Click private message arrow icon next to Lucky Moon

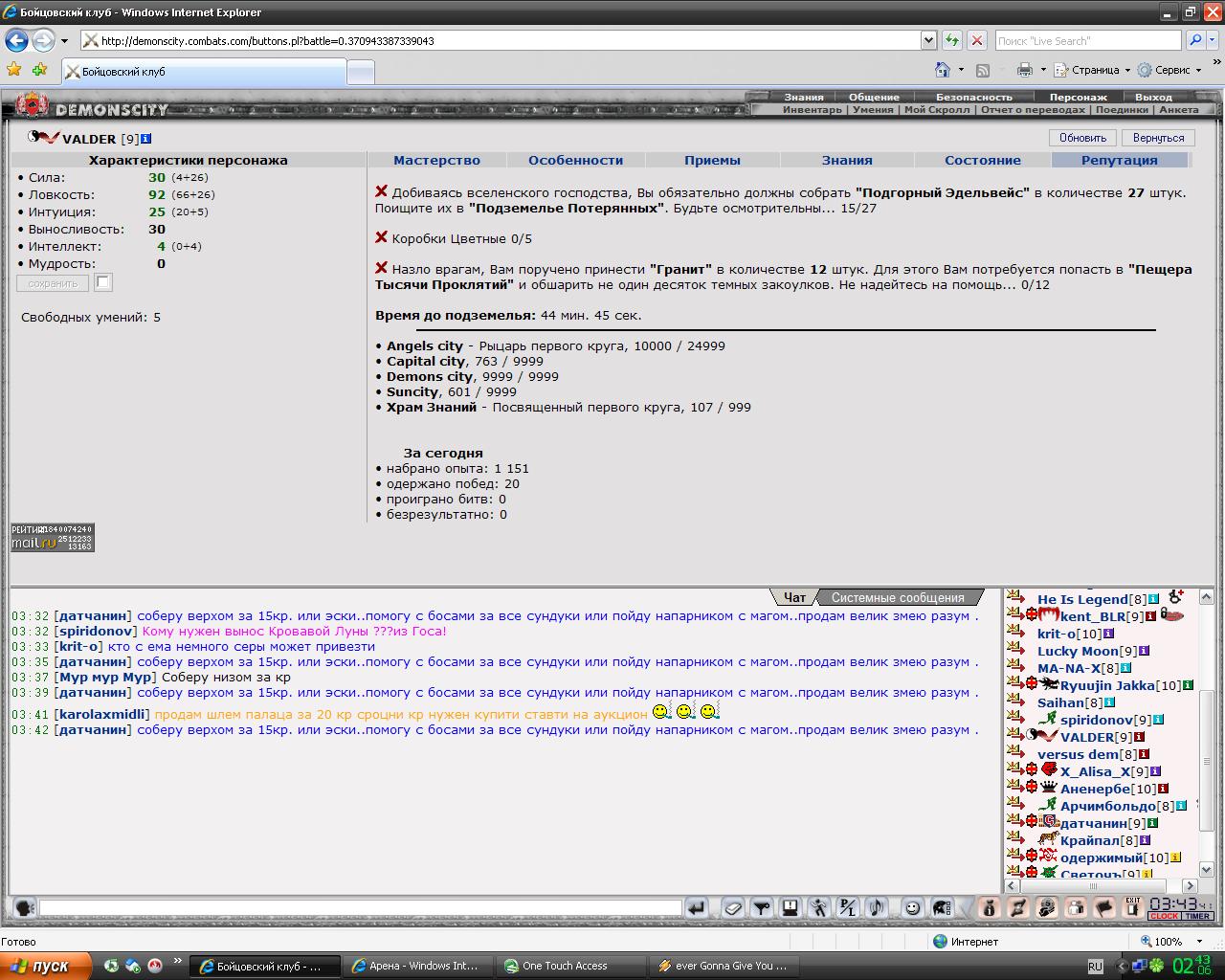click(1014, 650)
